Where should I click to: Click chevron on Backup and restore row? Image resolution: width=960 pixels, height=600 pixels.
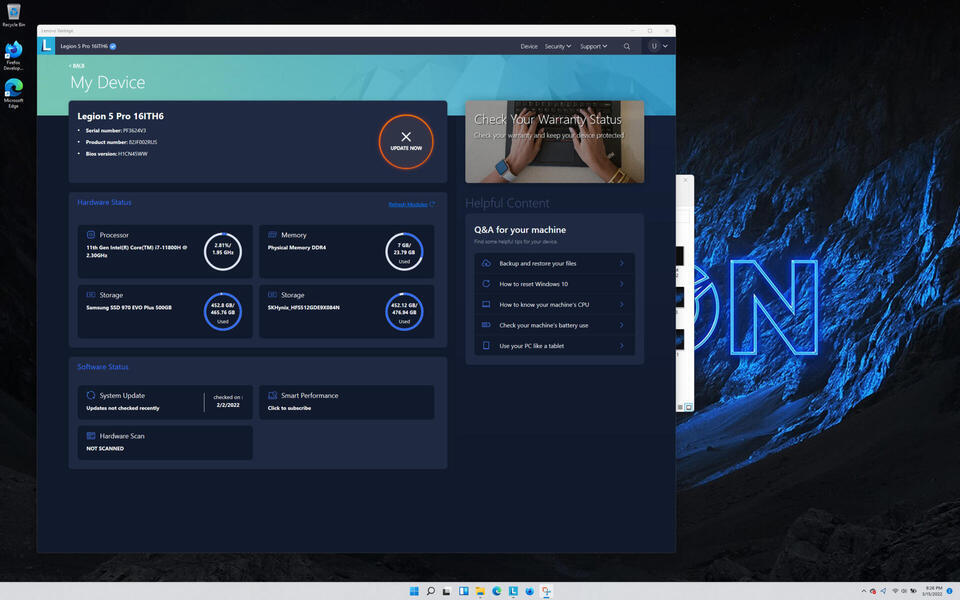click(621, 263)
